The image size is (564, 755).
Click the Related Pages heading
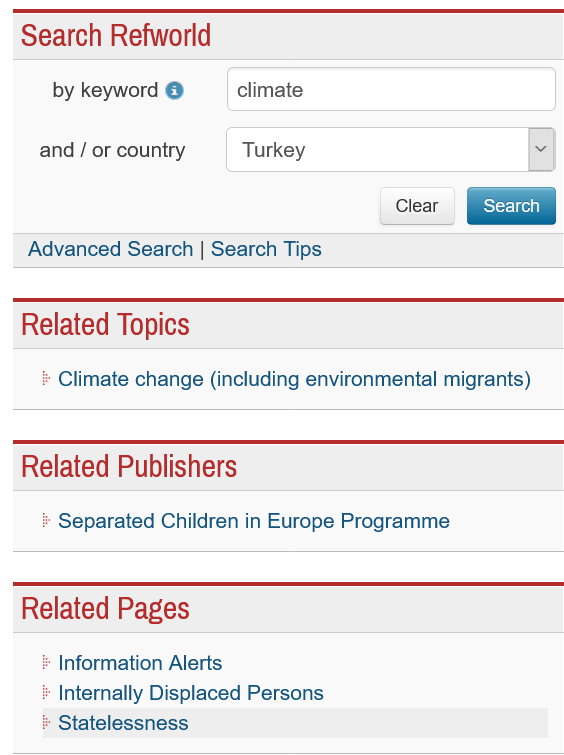tap(105, 609)
